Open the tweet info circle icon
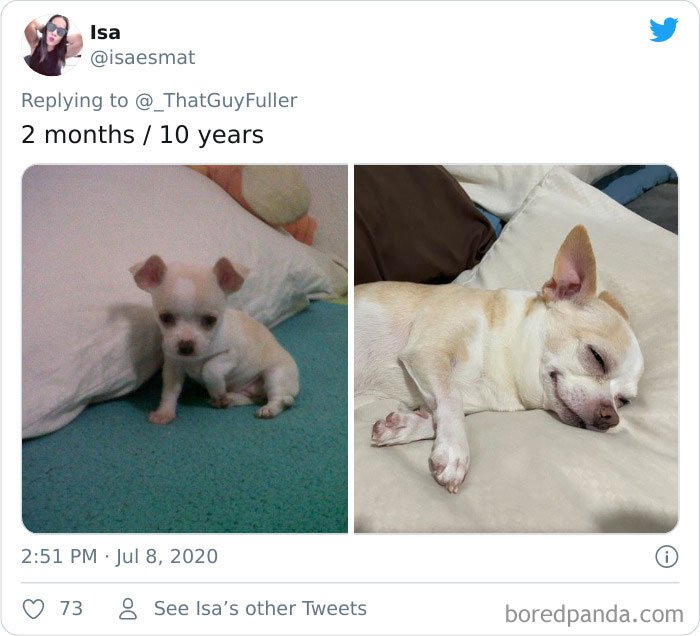The height and width of the screenshot is (636, 700). click(667, 557)
